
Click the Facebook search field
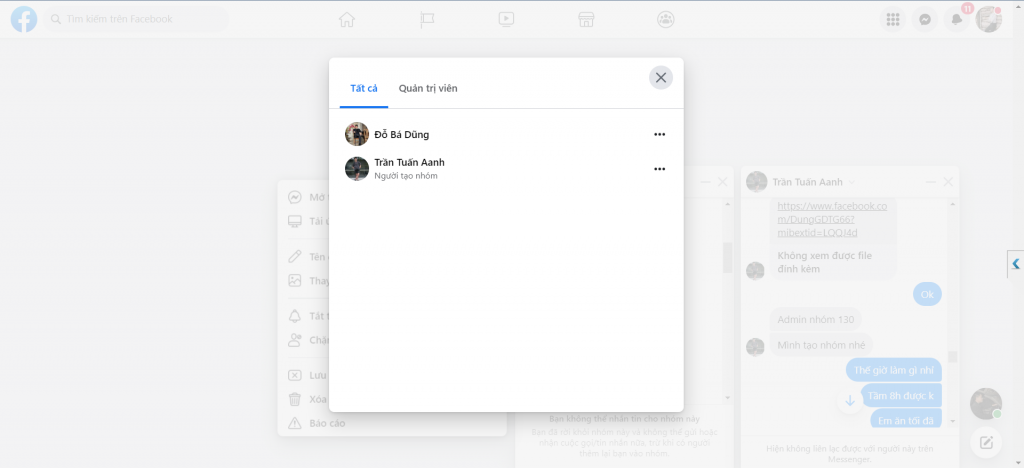click(138, 19)
